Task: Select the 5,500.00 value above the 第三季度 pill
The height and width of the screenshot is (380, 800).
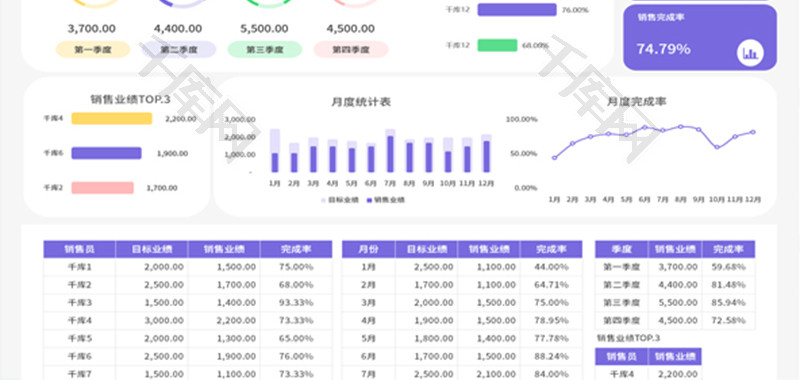Action: pos(264,29)
